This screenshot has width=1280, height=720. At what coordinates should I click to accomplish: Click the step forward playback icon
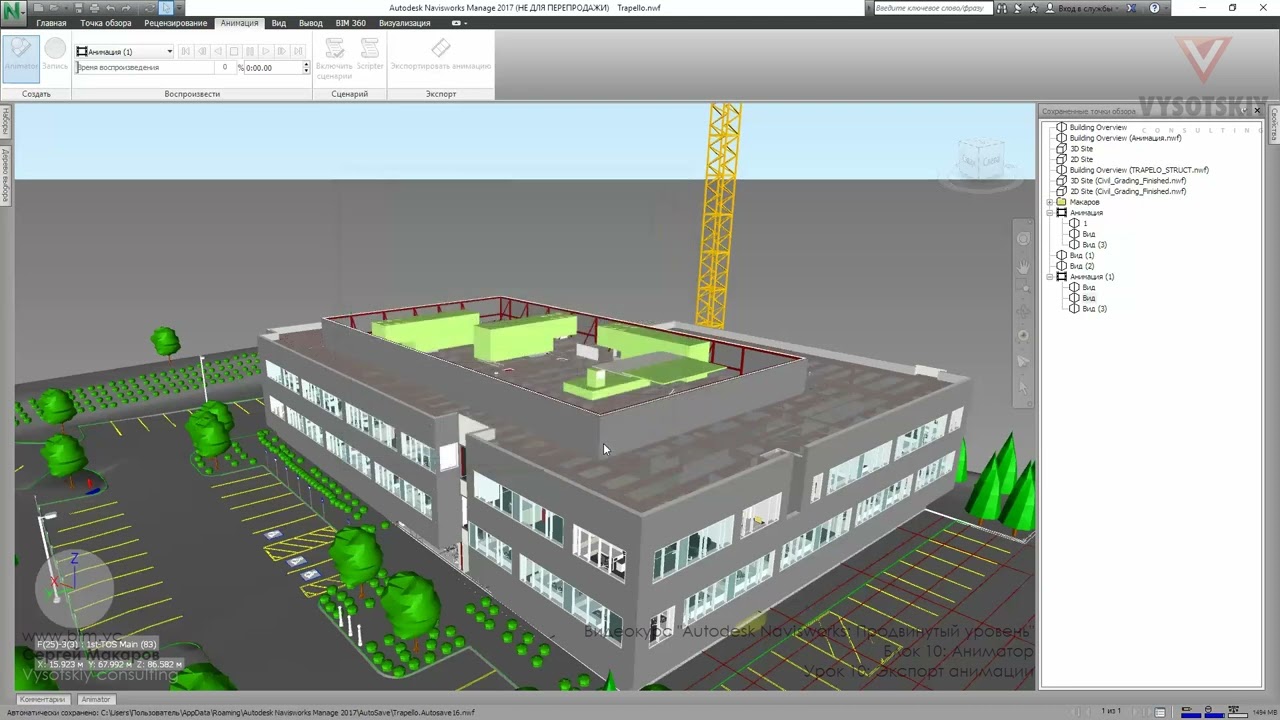point(281,51)
